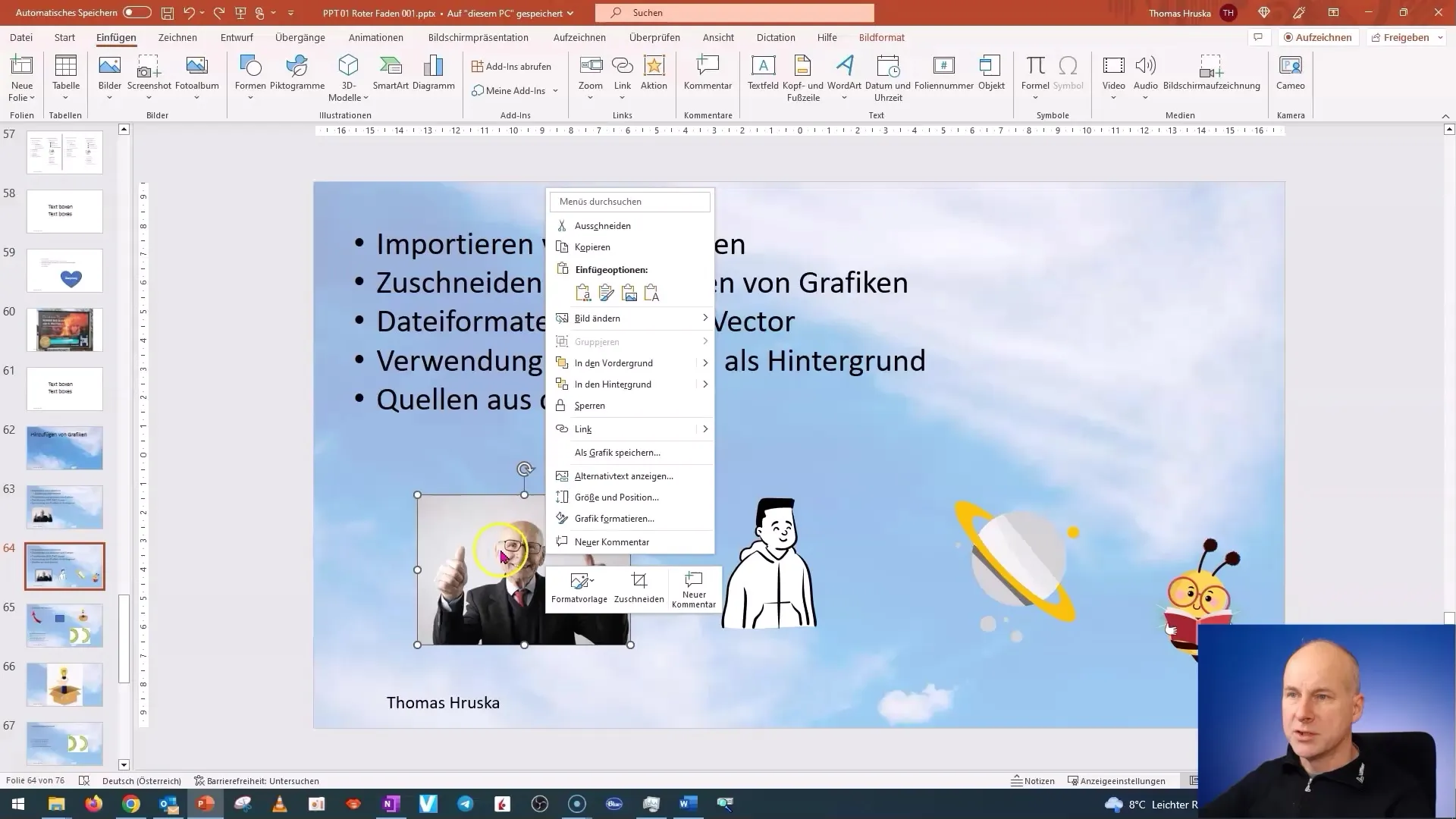Image resolution: width=1456 pixels, height=819 pixels.
Task: Collapse the ribbon with the chevron
Action: coord(1445,116)
